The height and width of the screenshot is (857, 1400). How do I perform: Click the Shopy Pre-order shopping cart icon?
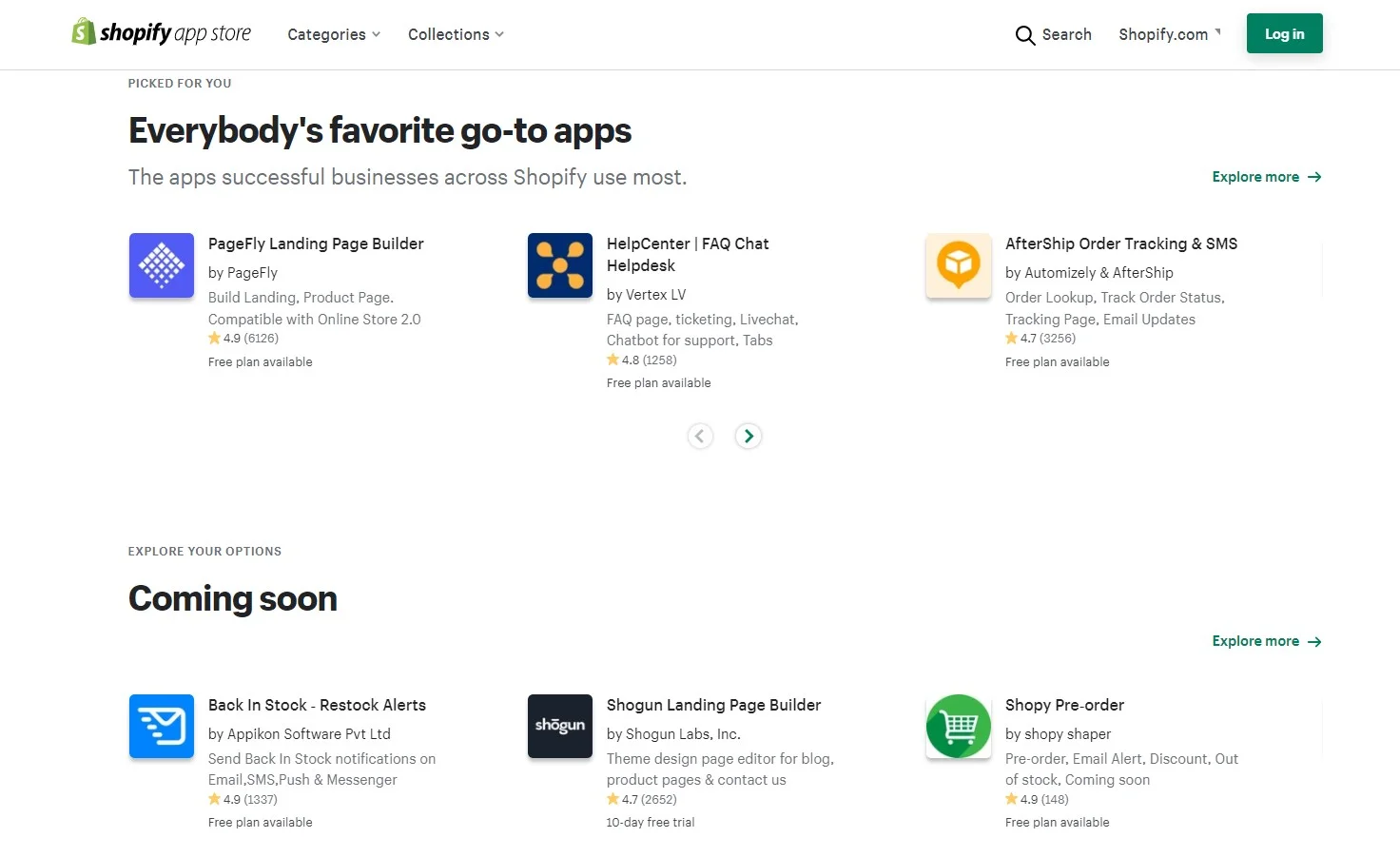pyautogui.click(x=958, y=726)
